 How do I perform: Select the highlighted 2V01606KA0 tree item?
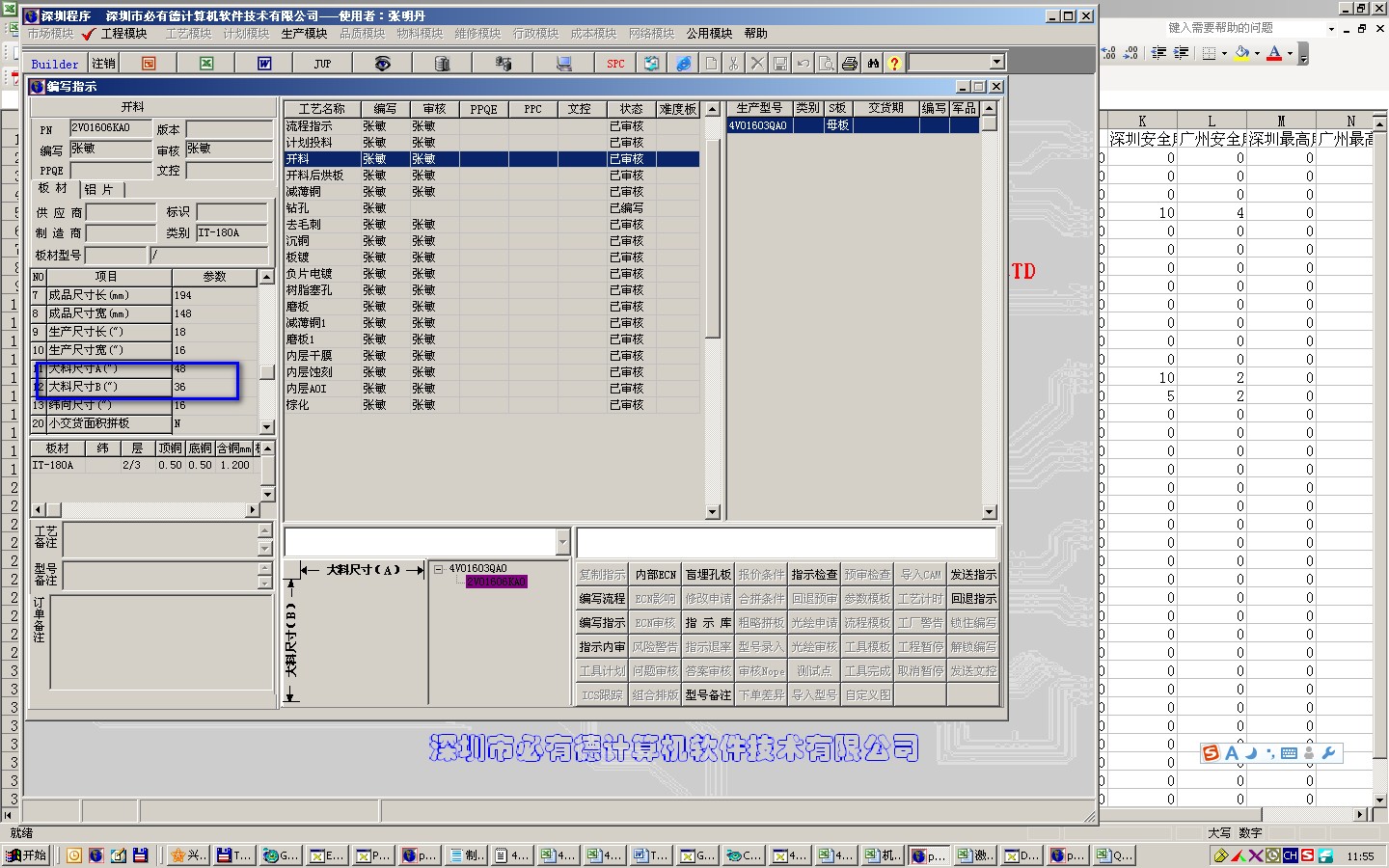(497, 582)
